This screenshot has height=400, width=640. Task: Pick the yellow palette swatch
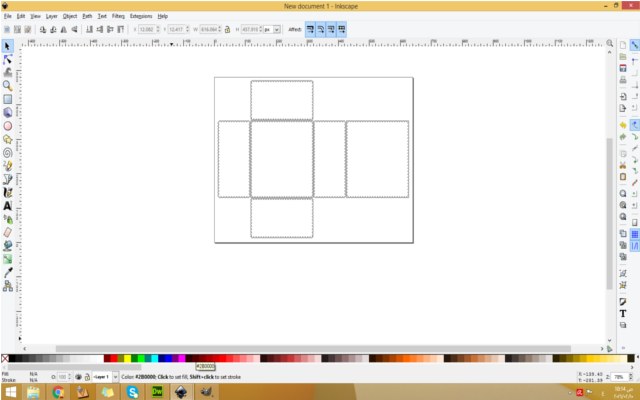pyautogui.click(x=127, y=358)
